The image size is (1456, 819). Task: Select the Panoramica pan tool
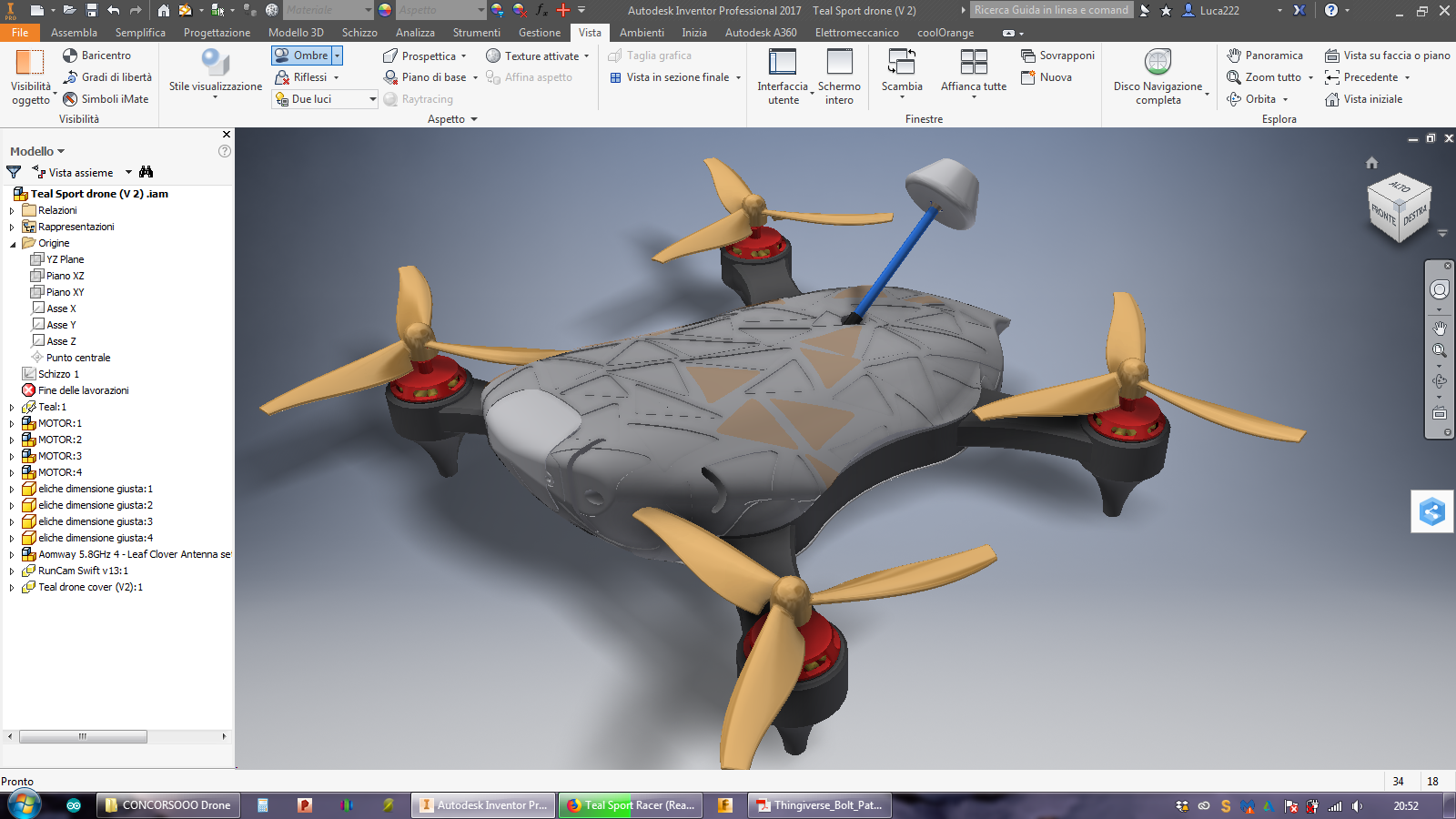point(1265,56)
